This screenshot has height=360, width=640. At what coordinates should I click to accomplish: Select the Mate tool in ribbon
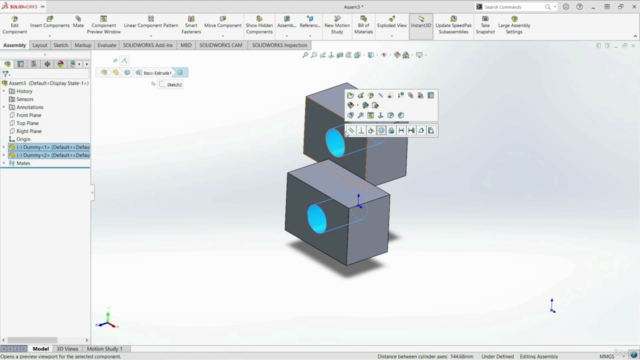78,22
